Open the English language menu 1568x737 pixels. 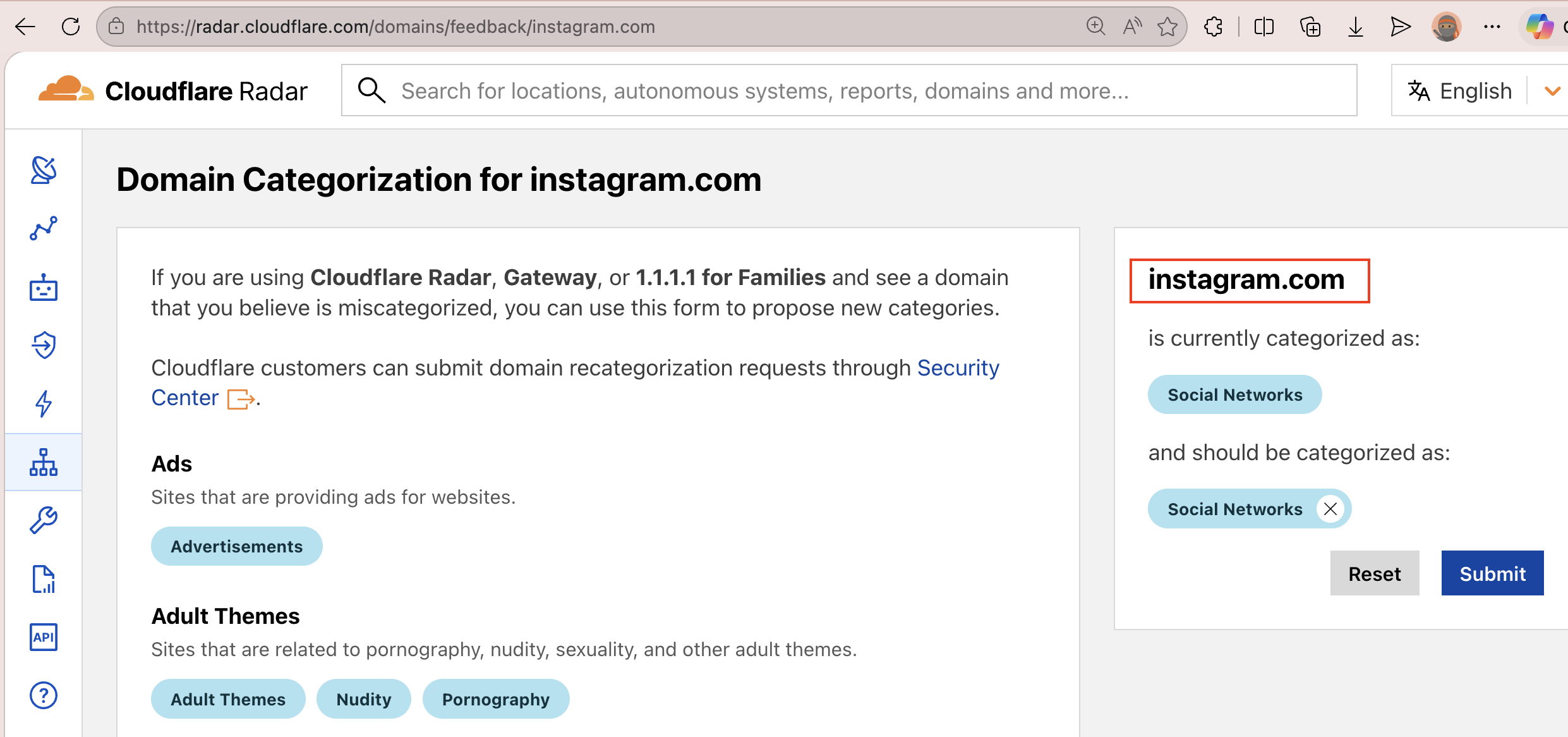point(1460,90)
